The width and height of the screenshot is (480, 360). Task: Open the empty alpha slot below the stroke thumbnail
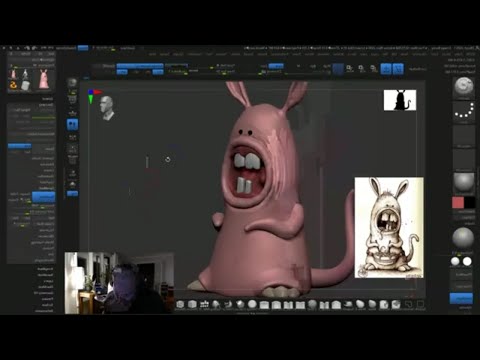click(464, 136)
